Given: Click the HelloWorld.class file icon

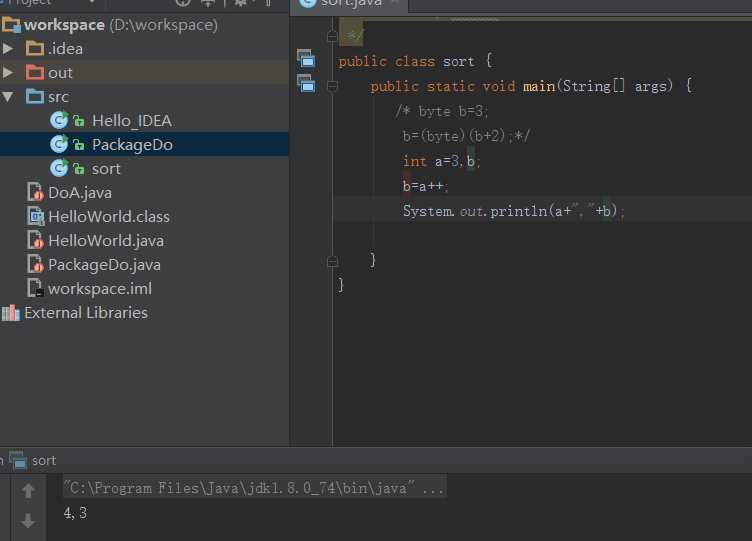Looking at the screenshot, I should [x=35, y=216].
